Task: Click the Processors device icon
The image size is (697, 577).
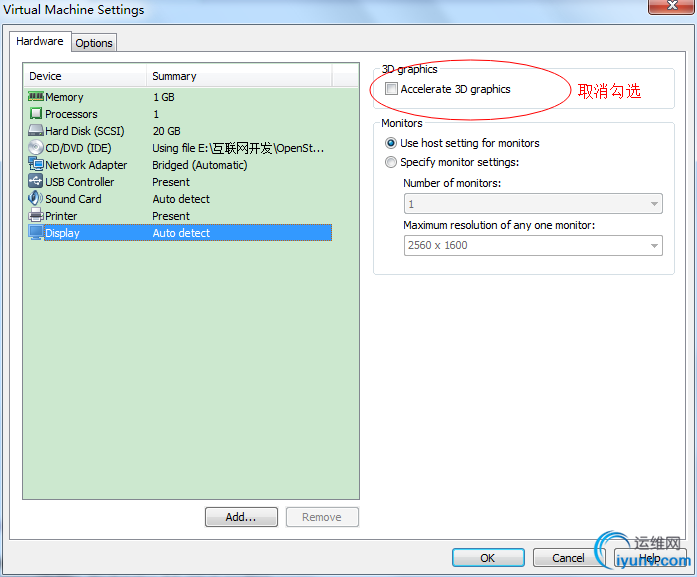Action: point(36,113)
